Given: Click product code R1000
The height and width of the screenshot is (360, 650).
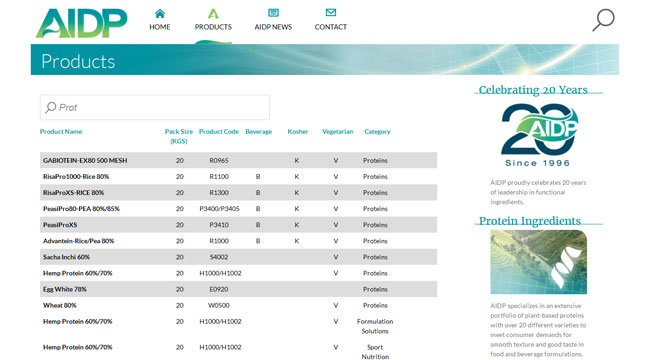Looking at the screenshot, I should (x=219, y=241).
